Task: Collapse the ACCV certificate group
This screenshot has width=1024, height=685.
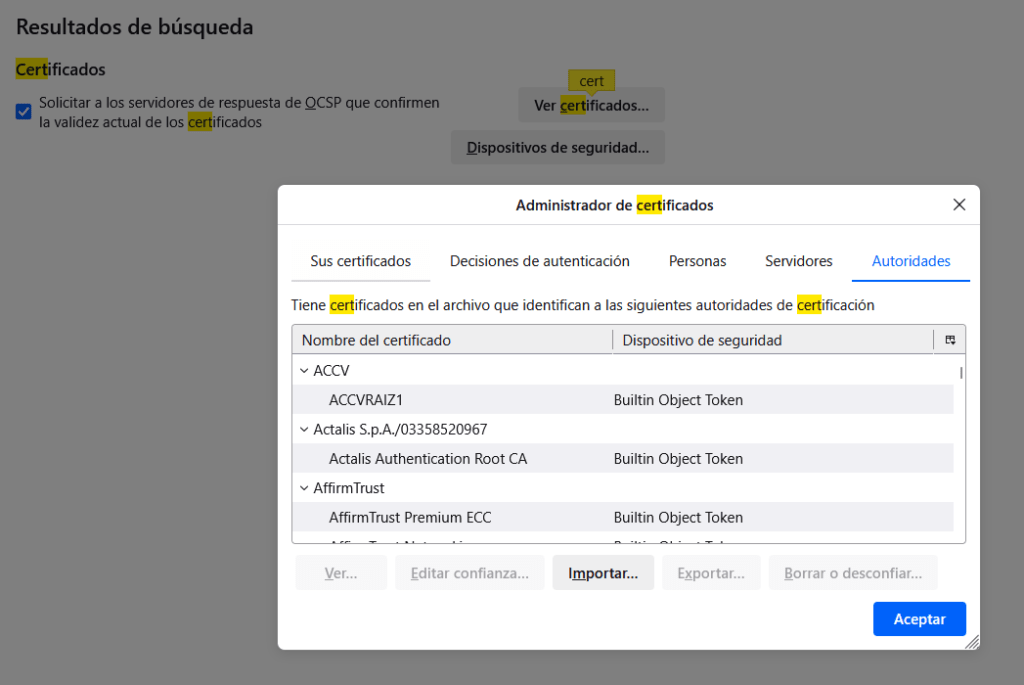Action: (x=304, y=371)
